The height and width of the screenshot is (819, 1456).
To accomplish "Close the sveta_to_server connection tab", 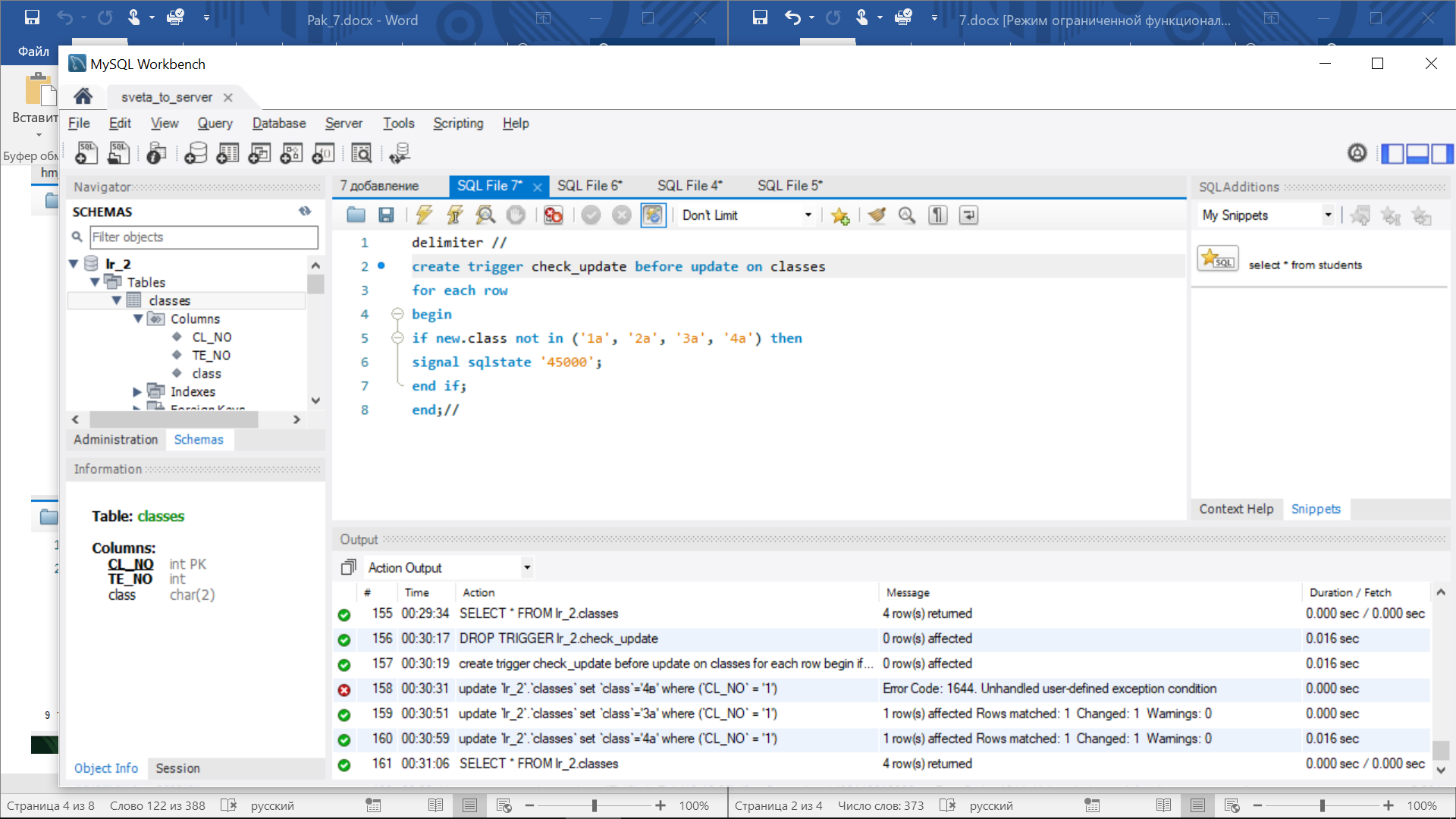I will 227,97.
